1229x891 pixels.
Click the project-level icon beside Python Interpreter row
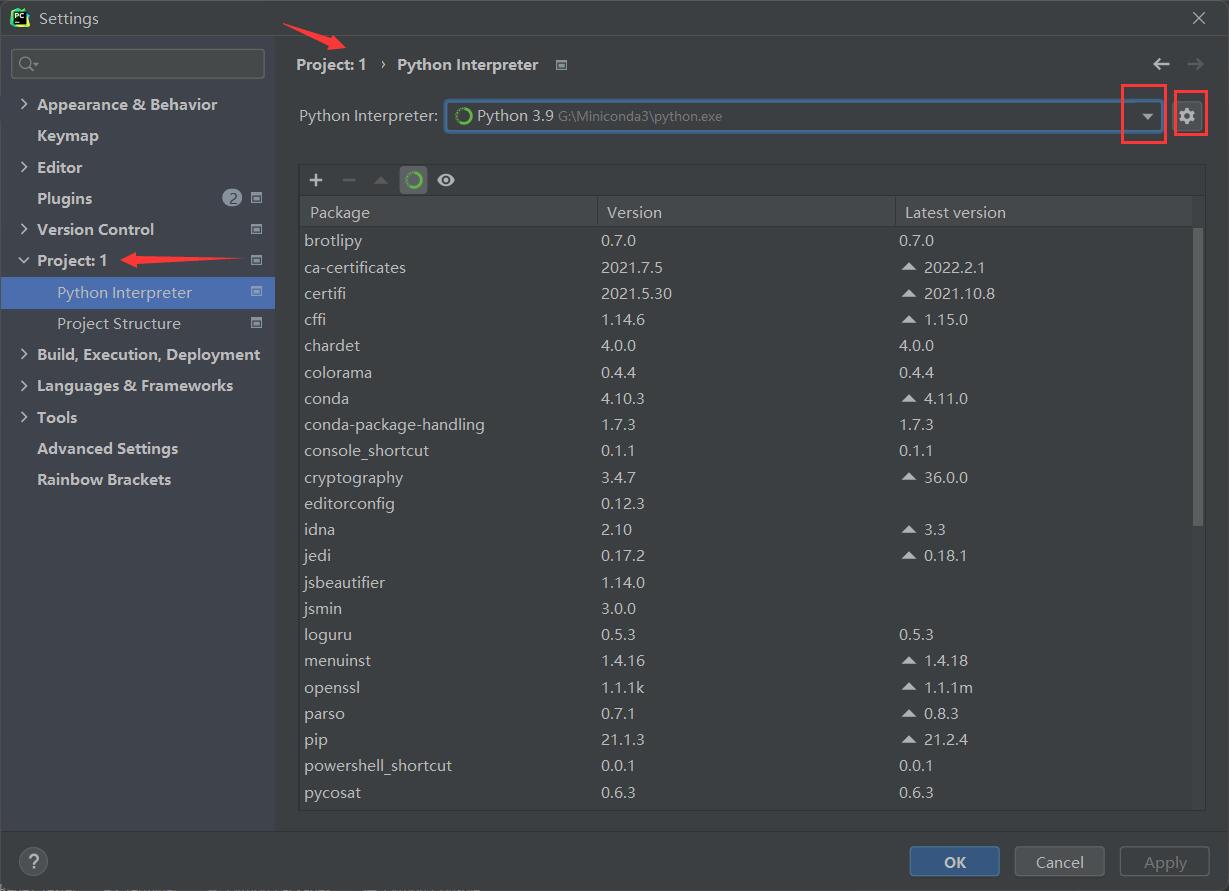(256, 292)
